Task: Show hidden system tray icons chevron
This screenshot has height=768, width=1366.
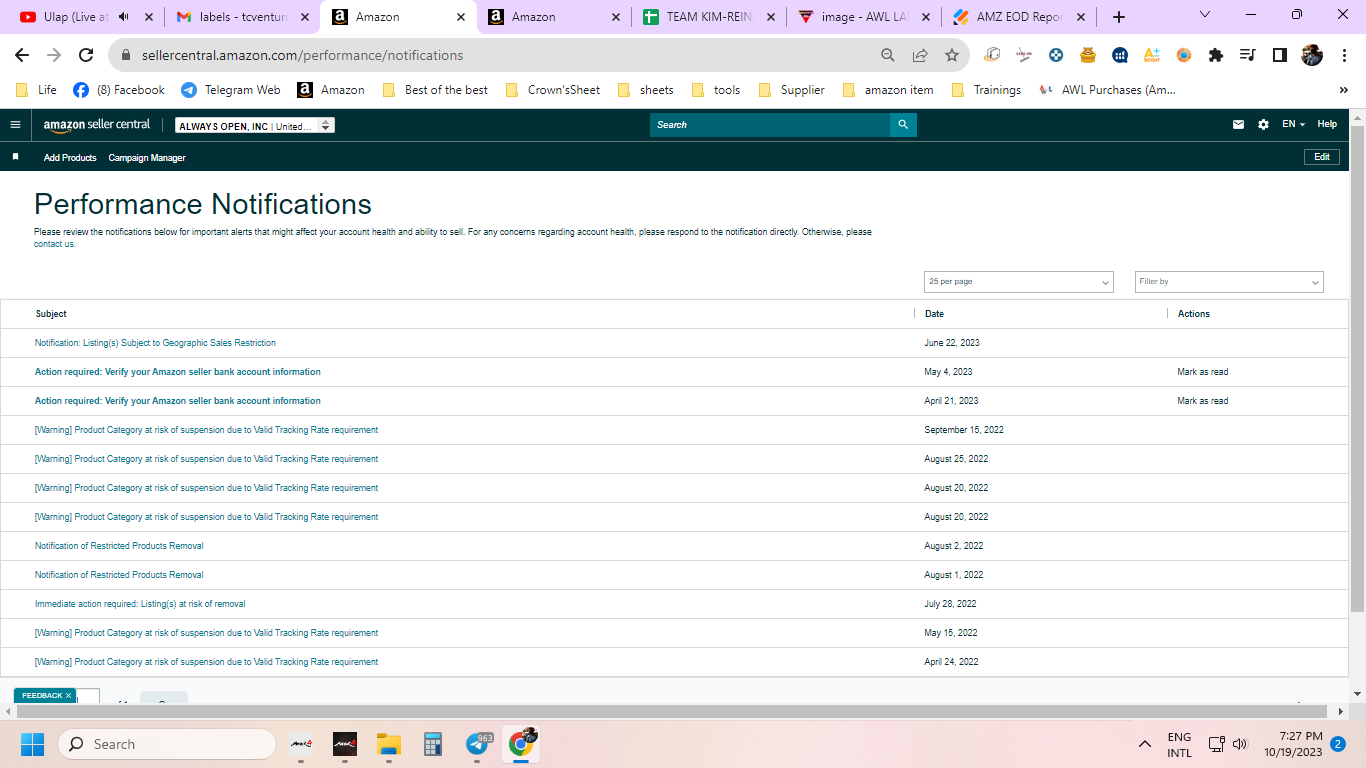Action: click(1145, 744)
